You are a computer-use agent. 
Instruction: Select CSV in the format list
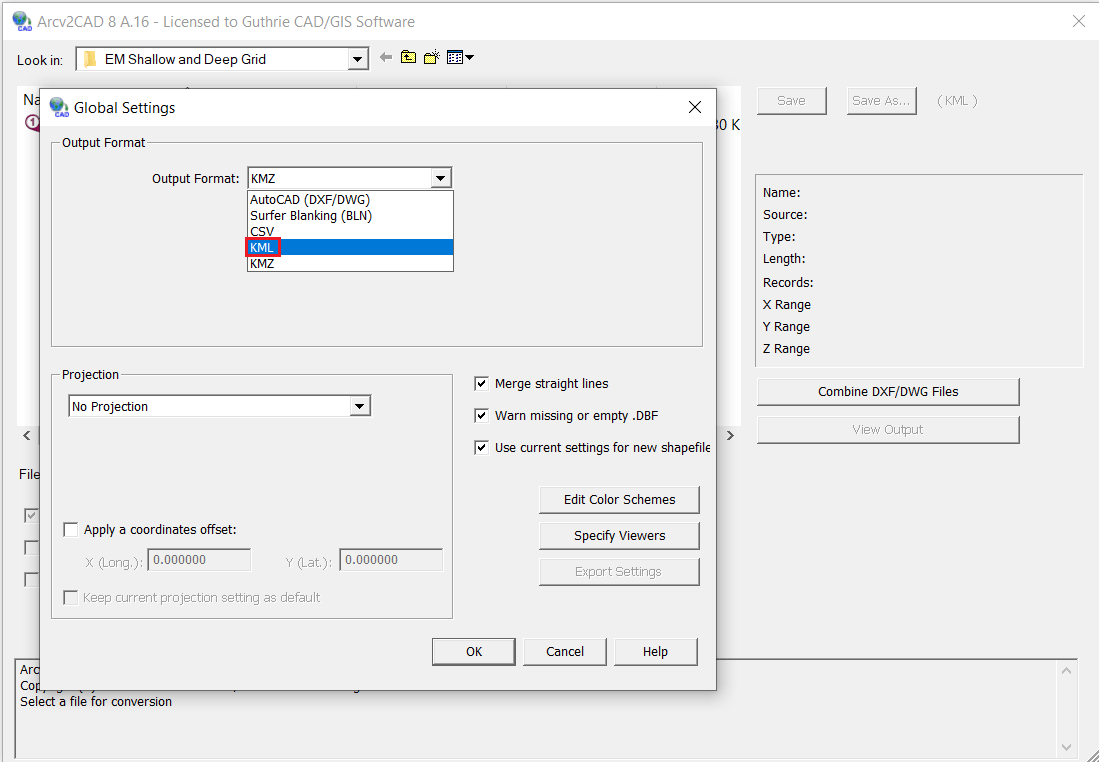click(350, 231)
